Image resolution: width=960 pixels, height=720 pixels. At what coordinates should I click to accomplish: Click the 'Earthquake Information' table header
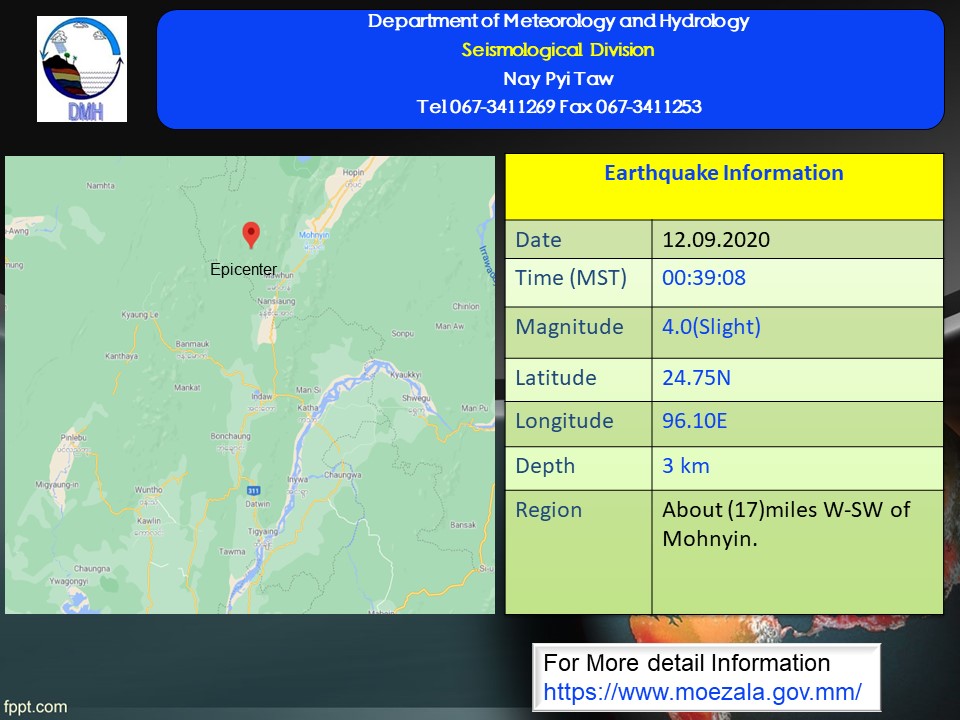(x=724, y=173)
